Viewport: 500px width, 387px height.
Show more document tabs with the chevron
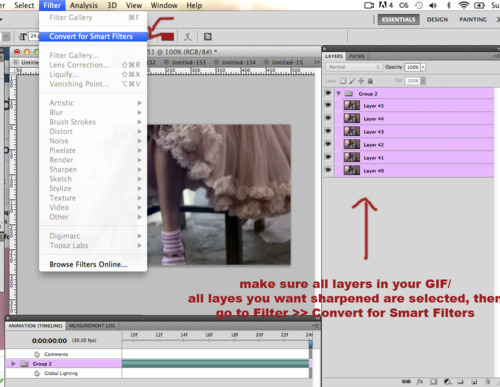tap(317, 62)
